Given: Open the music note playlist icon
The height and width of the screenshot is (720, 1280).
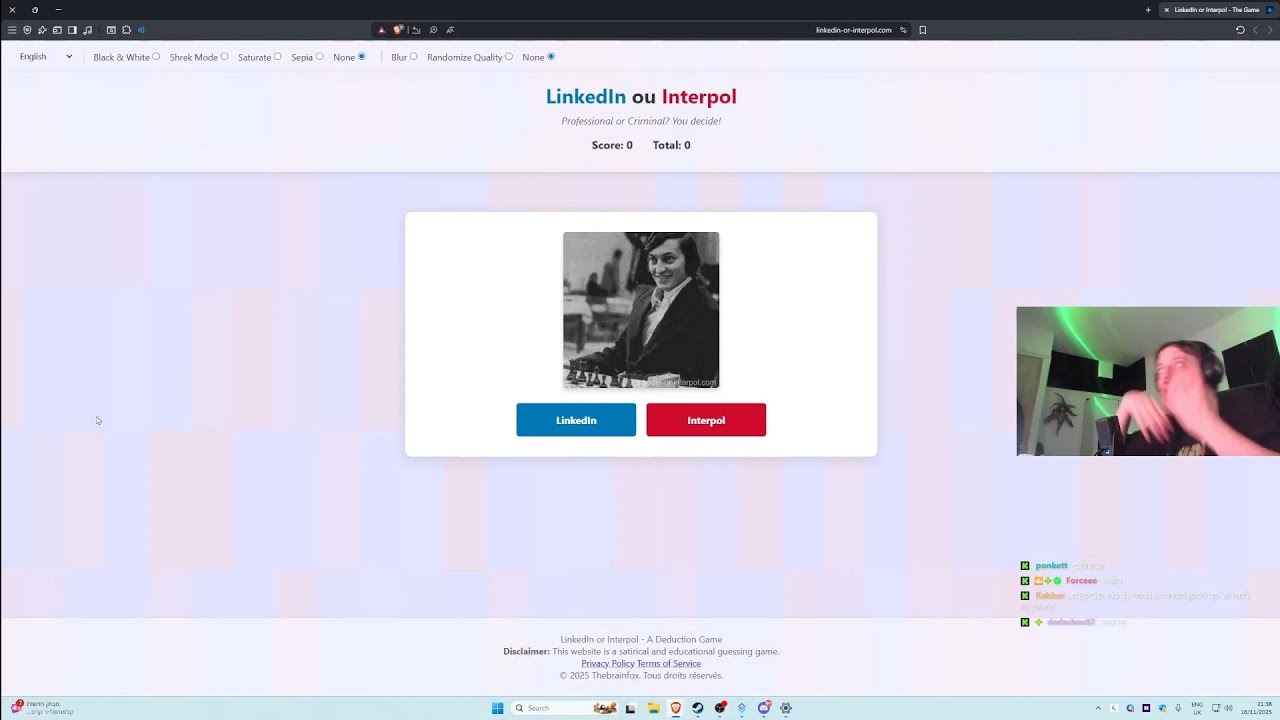Looking at the screenshot, I should tap(87, 30).
